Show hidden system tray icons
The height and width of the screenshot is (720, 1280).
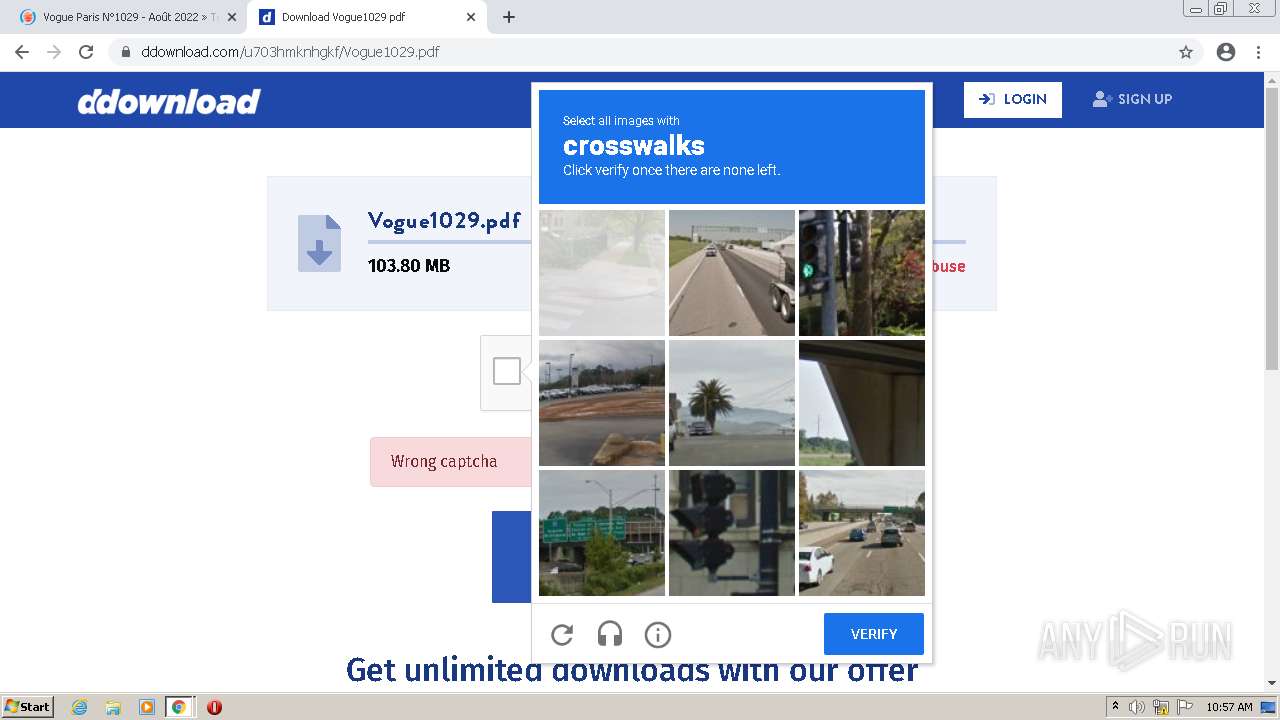click(1115, 707)
